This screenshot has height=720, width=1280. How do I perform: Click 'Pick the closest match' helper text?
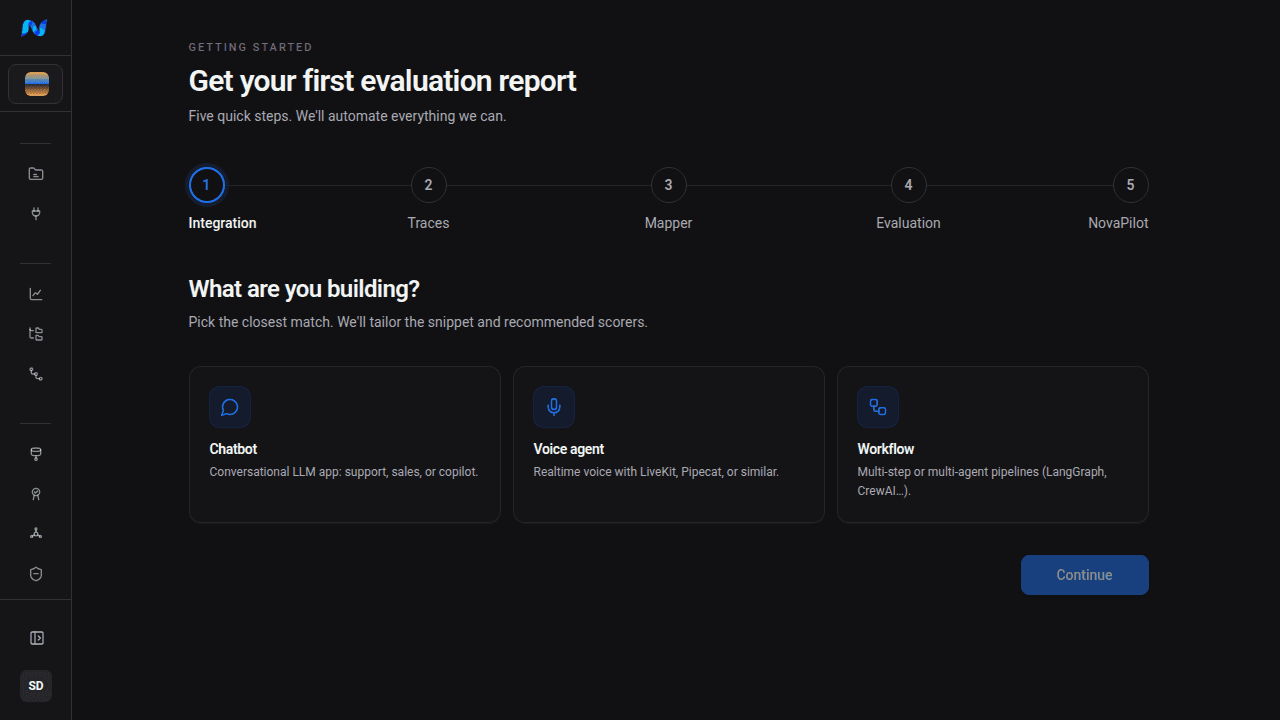[x=418, y=322]
